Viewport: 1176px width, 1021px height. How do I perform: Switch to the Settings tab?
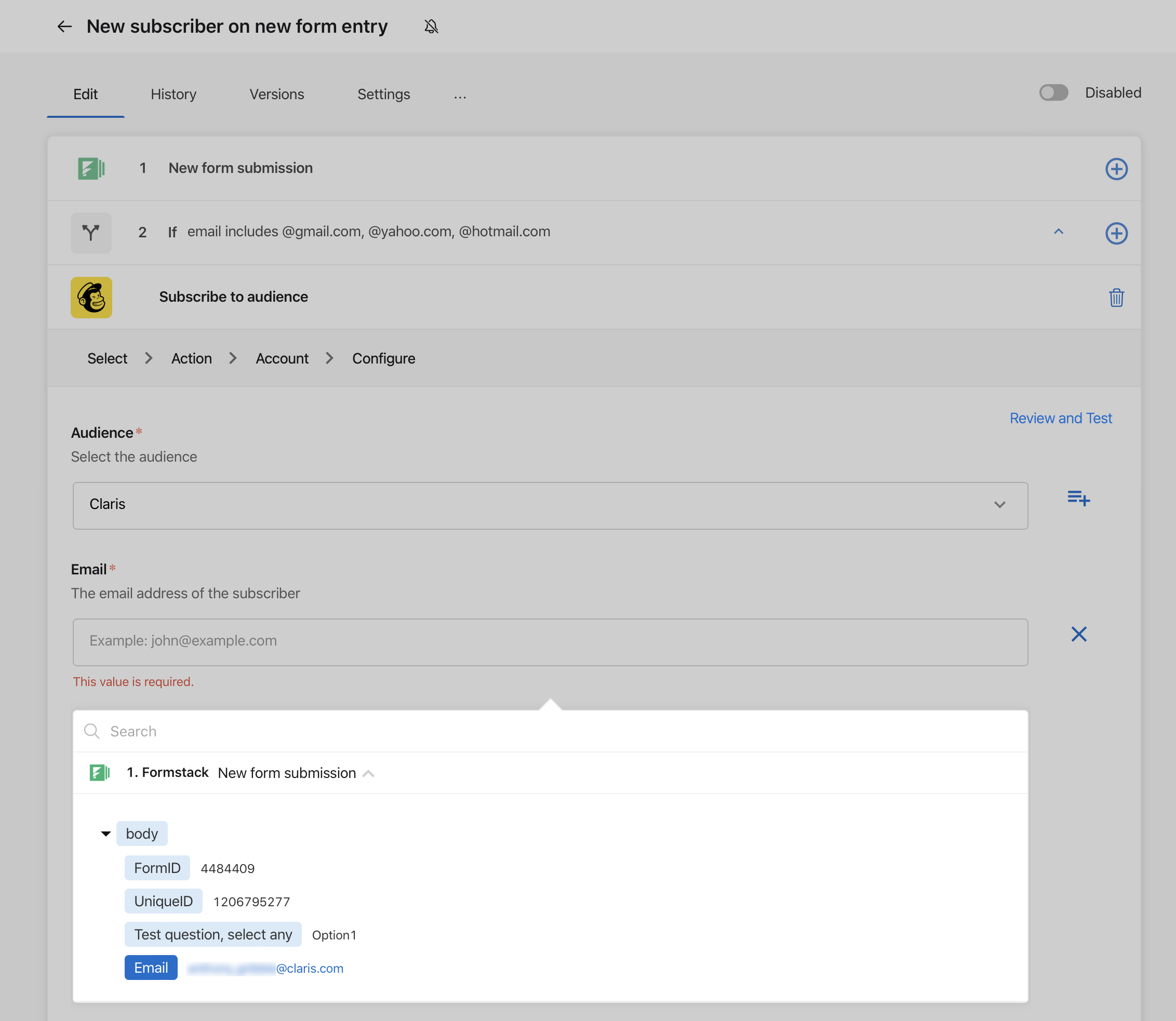coord(384,93)
